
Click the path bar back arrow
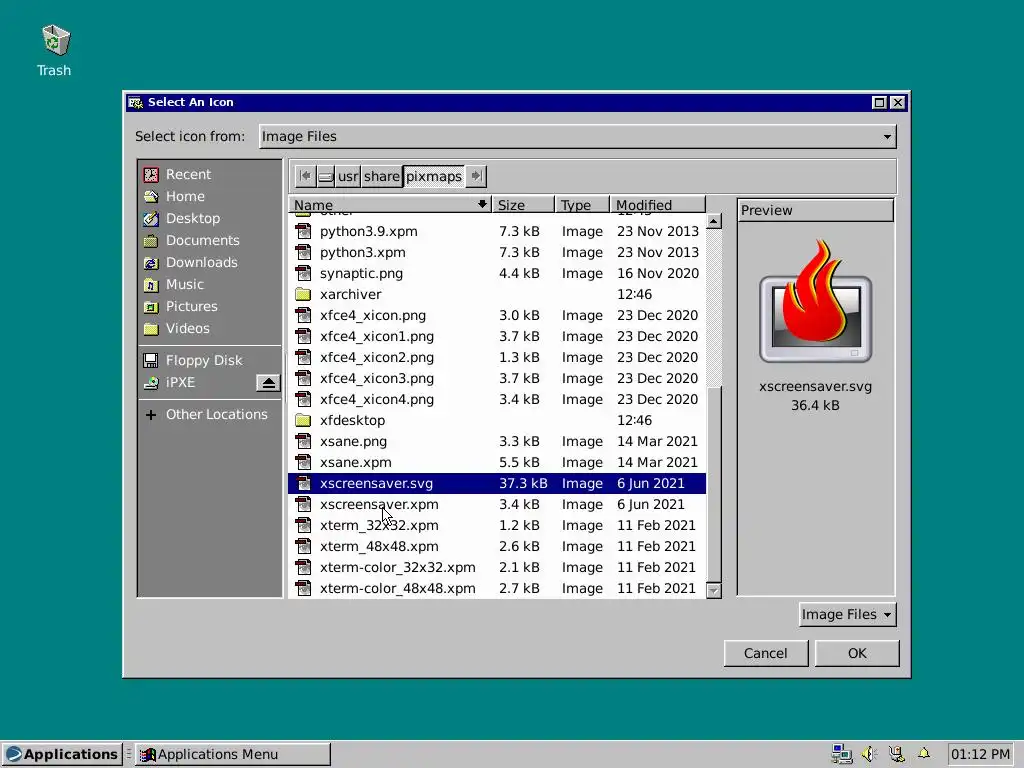(x=304, y=176)
